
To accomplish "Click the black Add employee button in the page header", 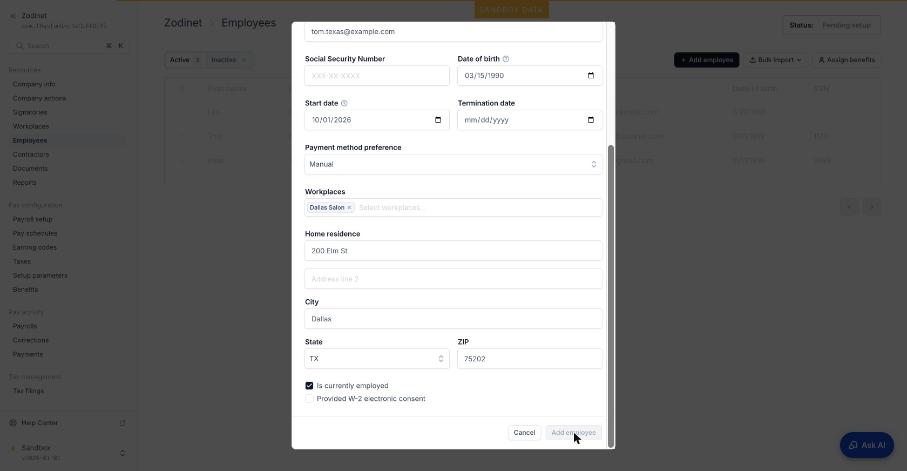I will click(706, 60).
